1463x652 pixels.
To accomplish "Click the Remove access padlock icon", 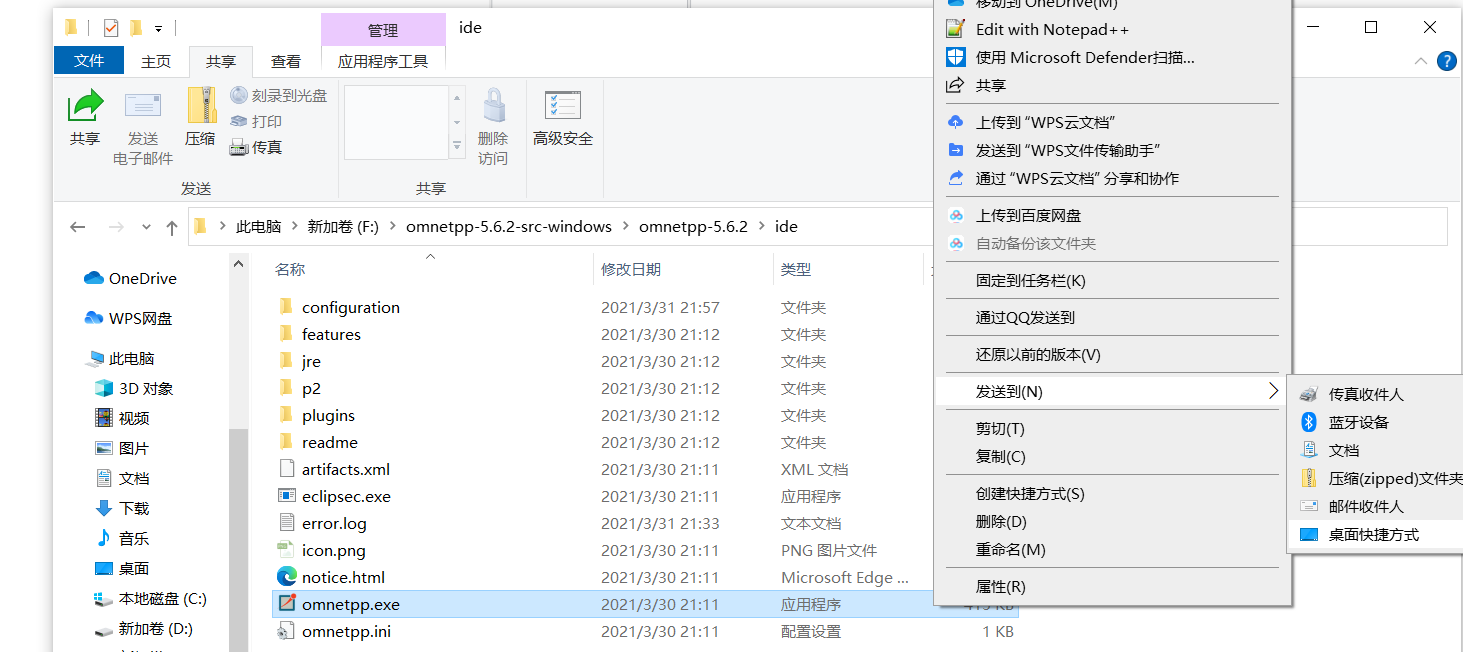I will 494,105.
